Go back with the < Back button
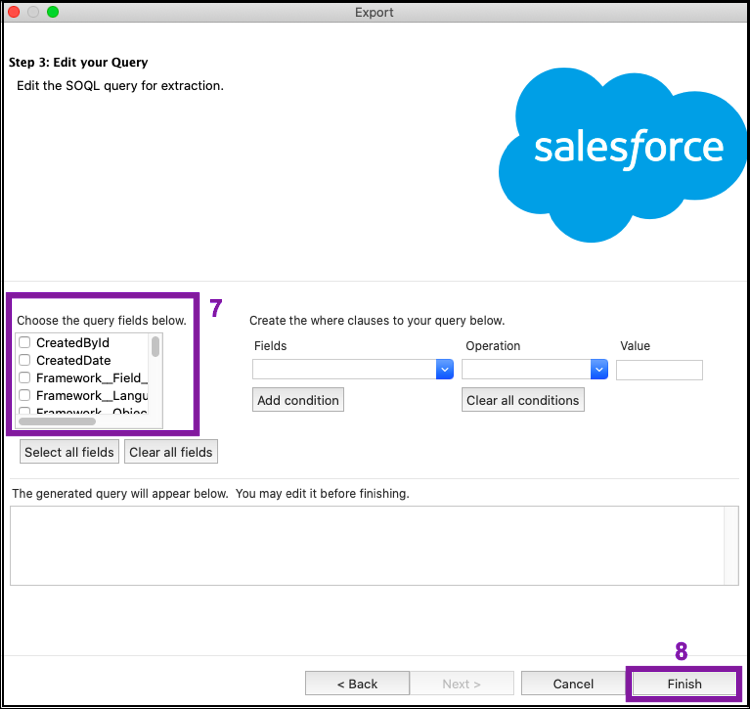This screenshot has height=709, width=750. 357,684
